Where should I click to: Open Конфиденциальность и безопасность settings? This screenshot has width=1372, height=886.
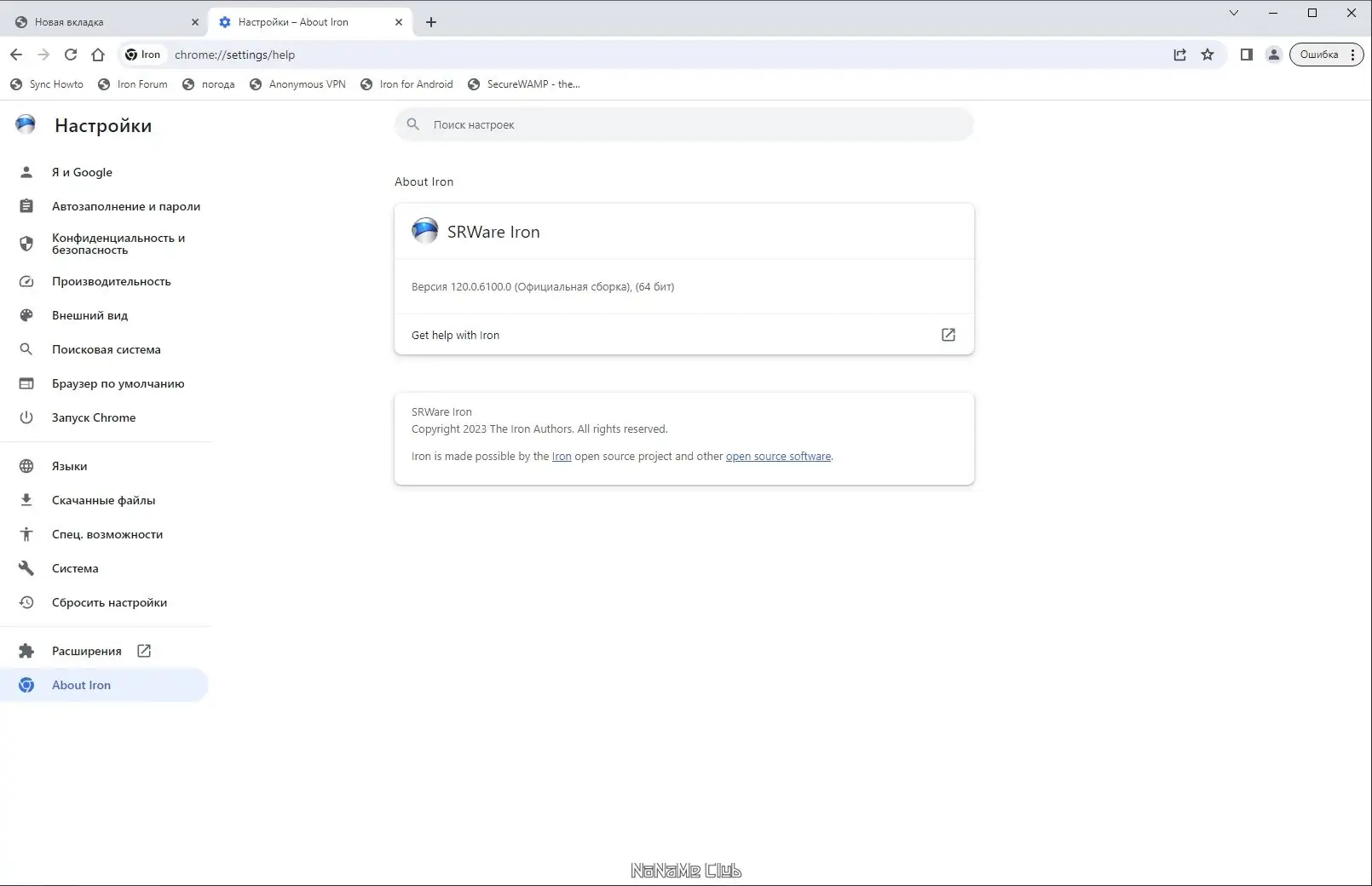pyautogui.click(x=105, y=244)
